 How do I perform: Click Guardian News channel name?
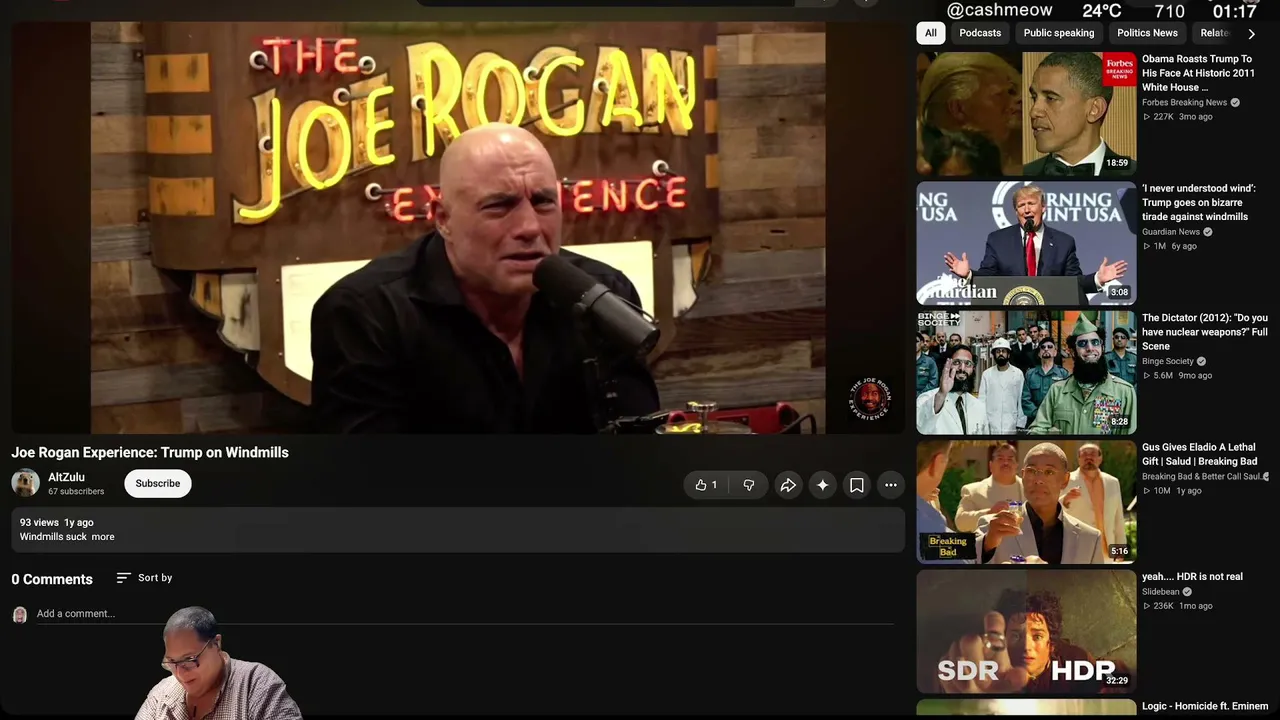click(1171, 232)
